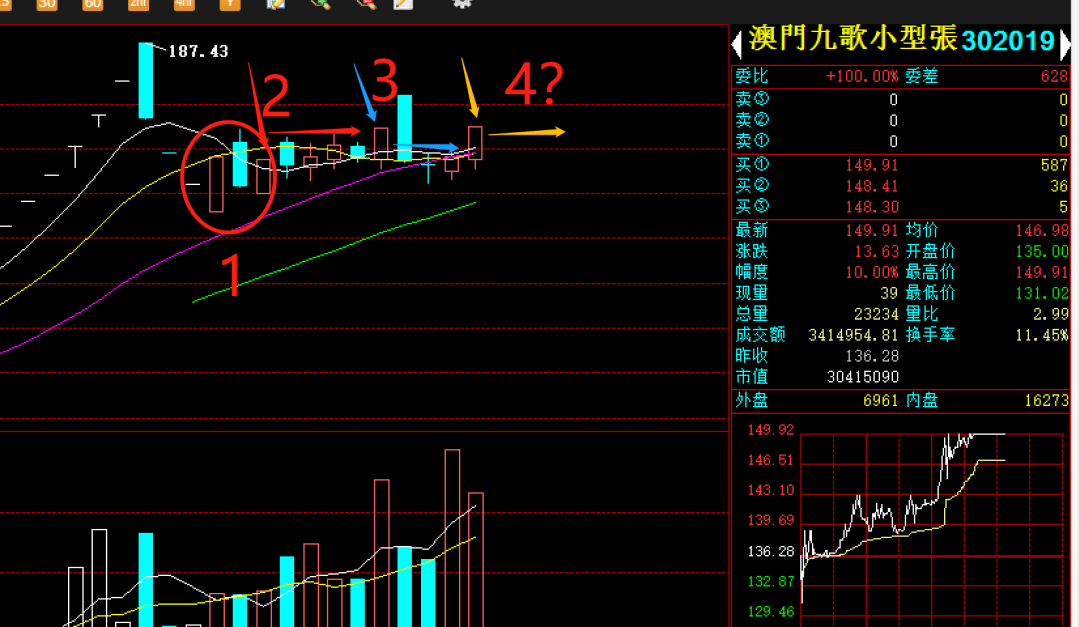
Task: Switch to the 60-minute period button
Action: point(92,3)
